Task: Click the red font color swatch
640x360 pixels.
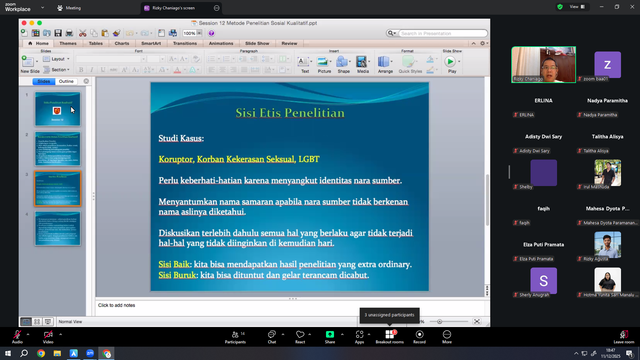Action: (177, 70)
